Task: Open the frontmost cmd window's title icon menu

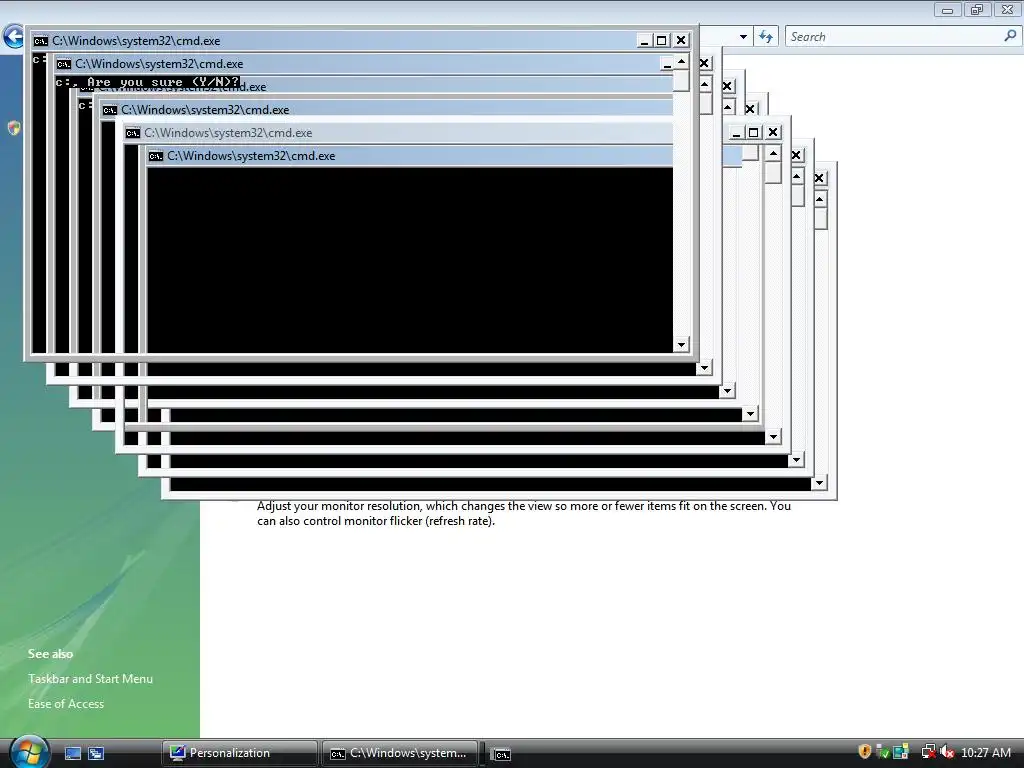Action: coord(40,40)
